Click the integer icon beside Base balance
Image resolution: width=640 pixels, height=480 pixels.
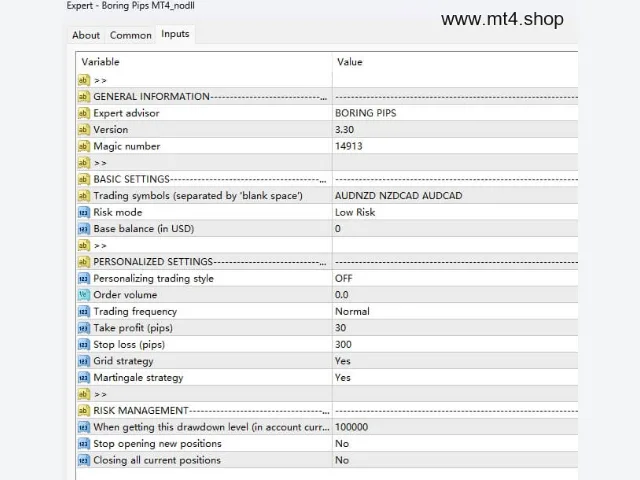83,229
